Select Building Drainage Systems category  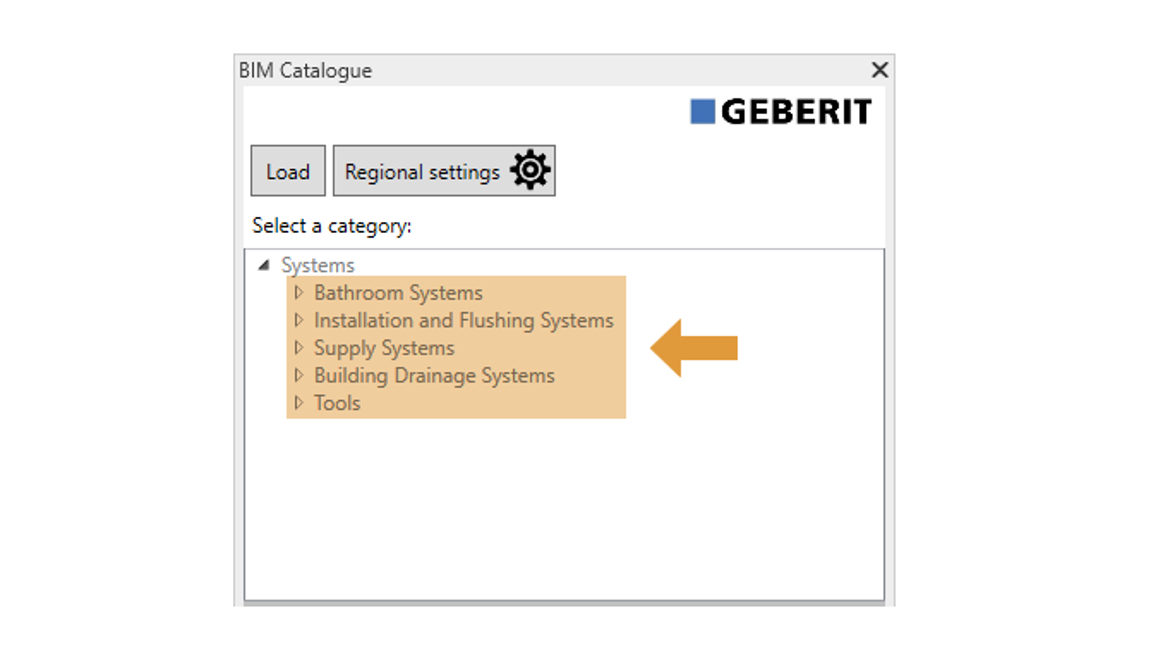pyautogui.click(x=434, y=376)
